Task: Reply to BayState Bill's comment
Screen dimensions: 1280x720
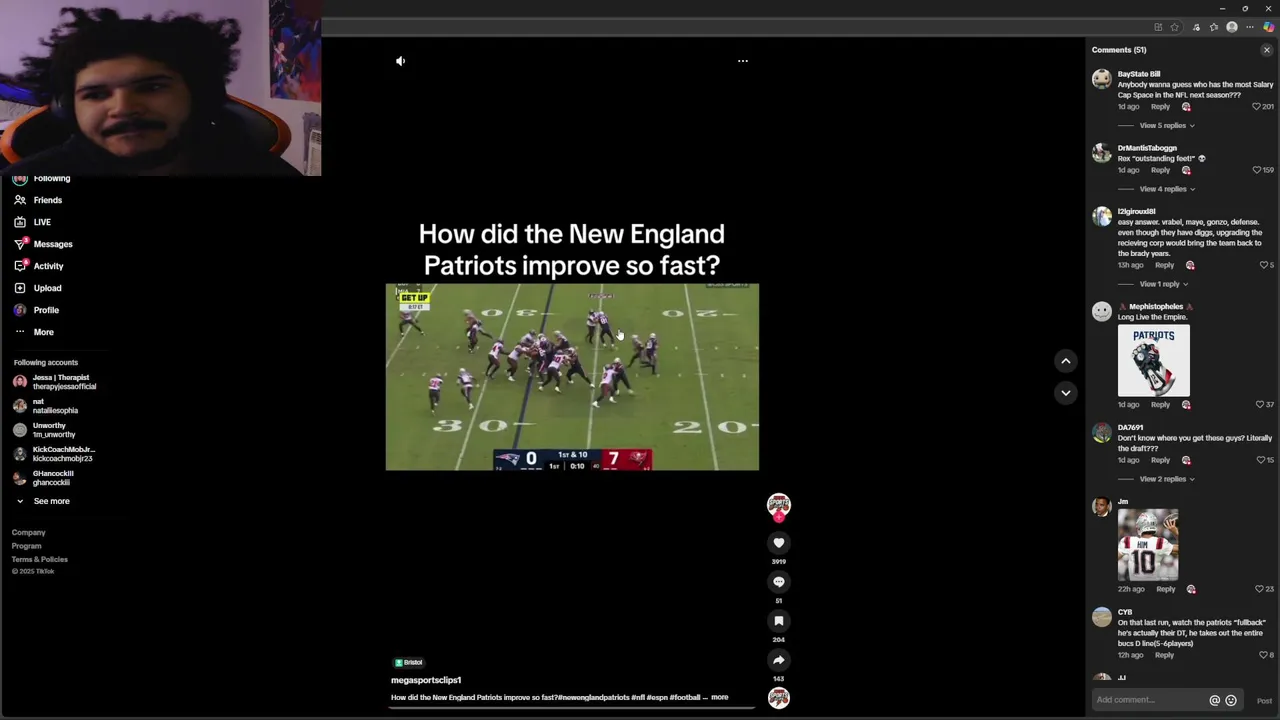Action: coord(1160,107)
